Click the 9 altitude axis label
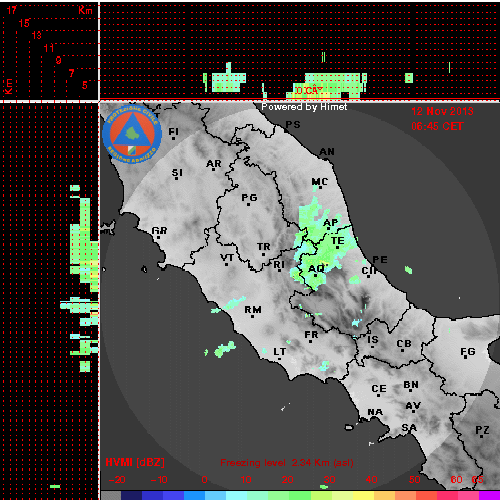This screenshot has height=500, width=500. point(59,60)
